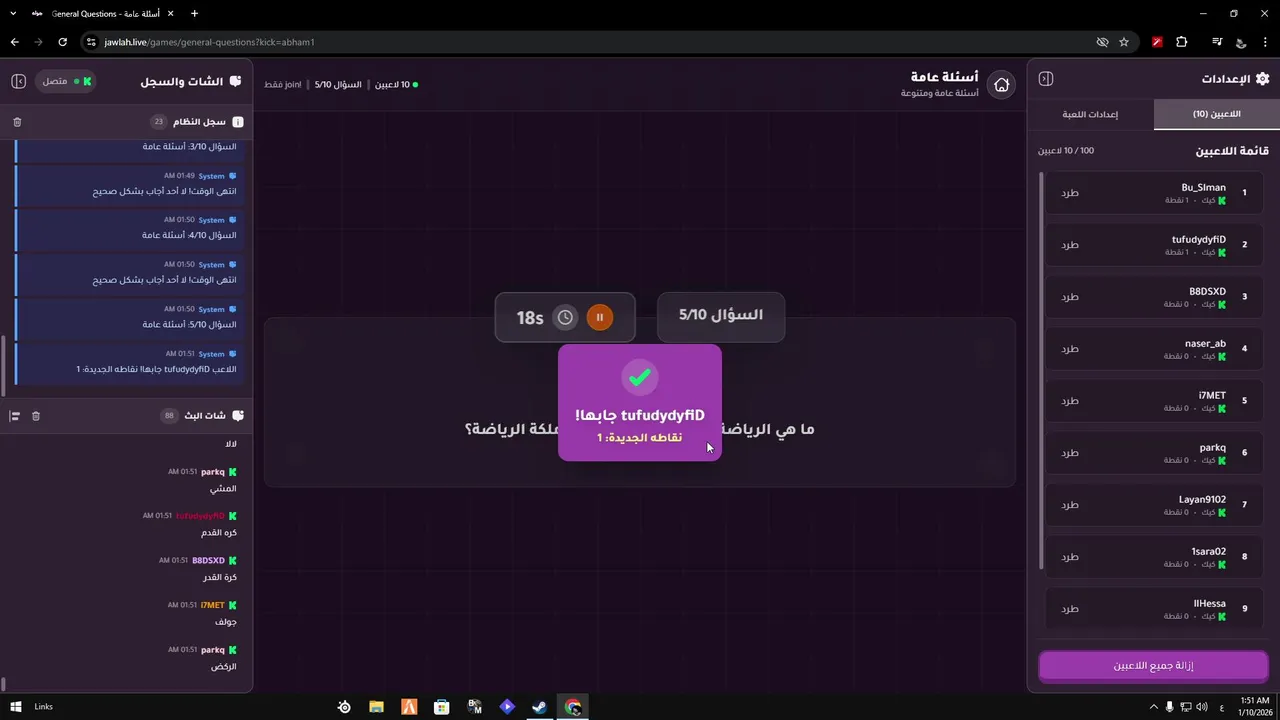Open Chrome's three-dot menu

1265,42
